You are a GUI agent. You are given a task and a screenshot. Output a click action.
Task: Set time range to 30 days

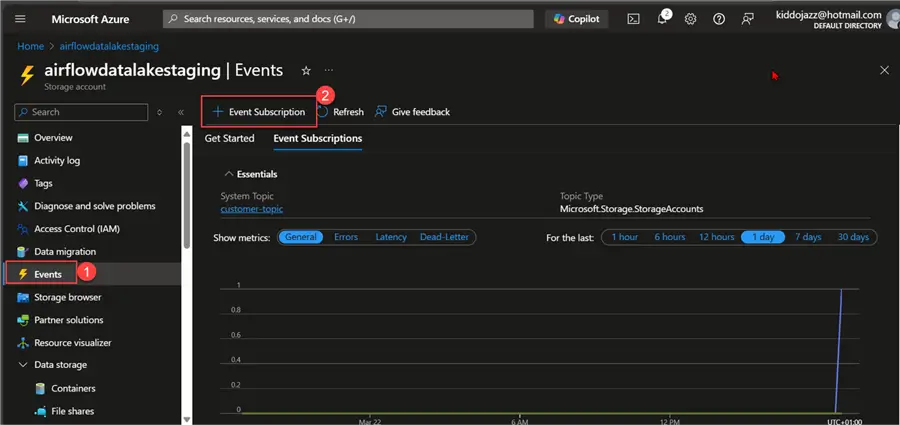(x=853, y=237)
